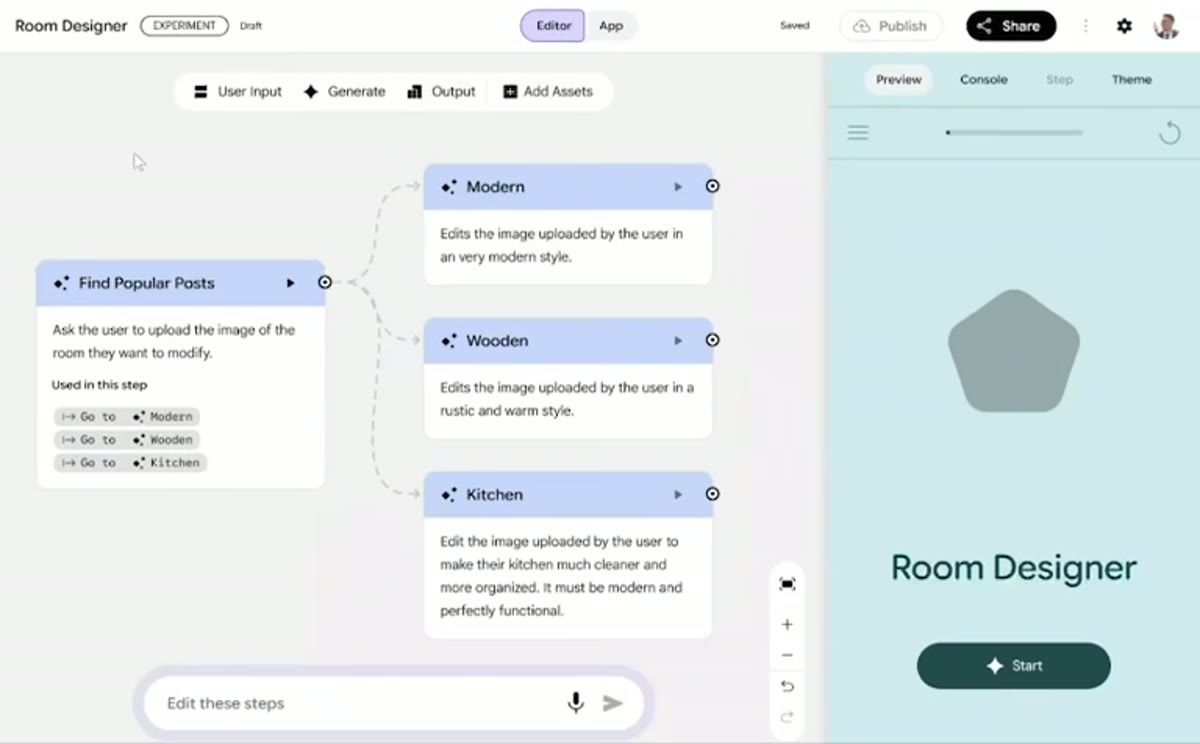Zoom in the canvas with plus icon
This screenshot has height=744, width=1200.
point(787,625)
